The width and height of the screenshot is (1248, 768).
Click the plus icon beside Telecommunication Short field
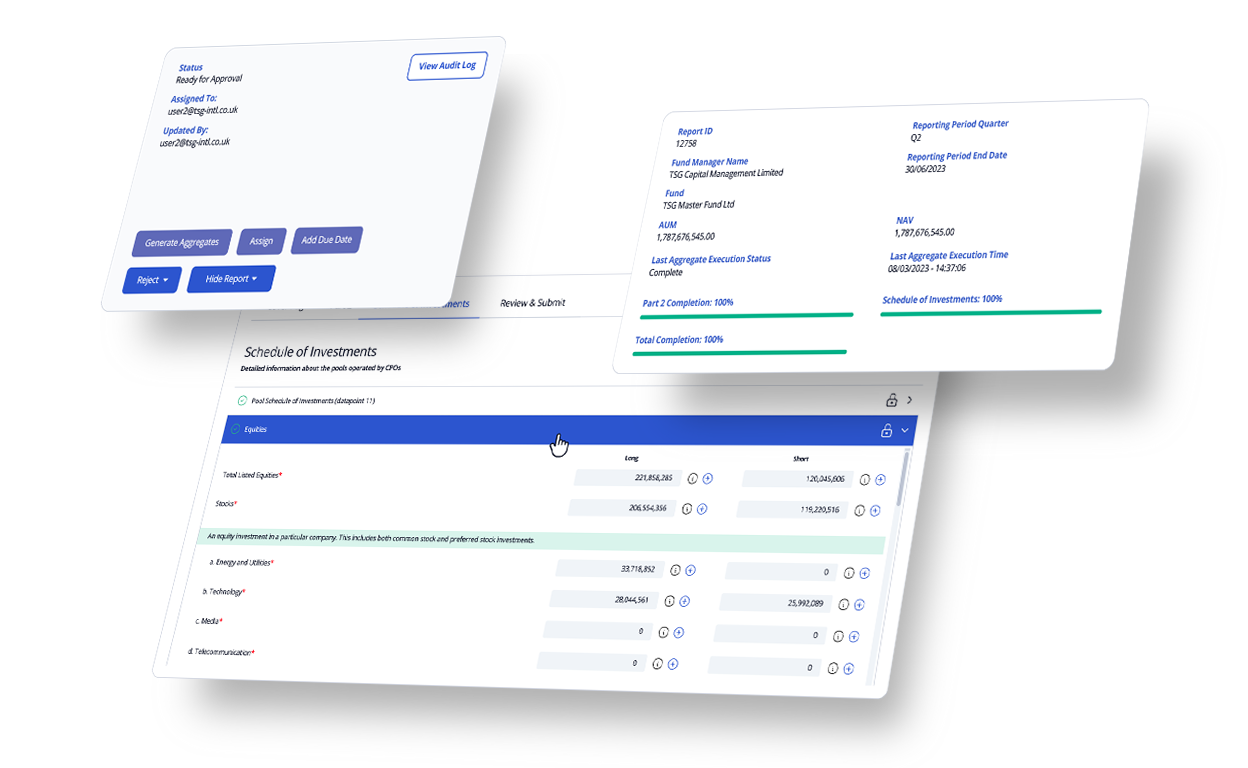[848, 669]
